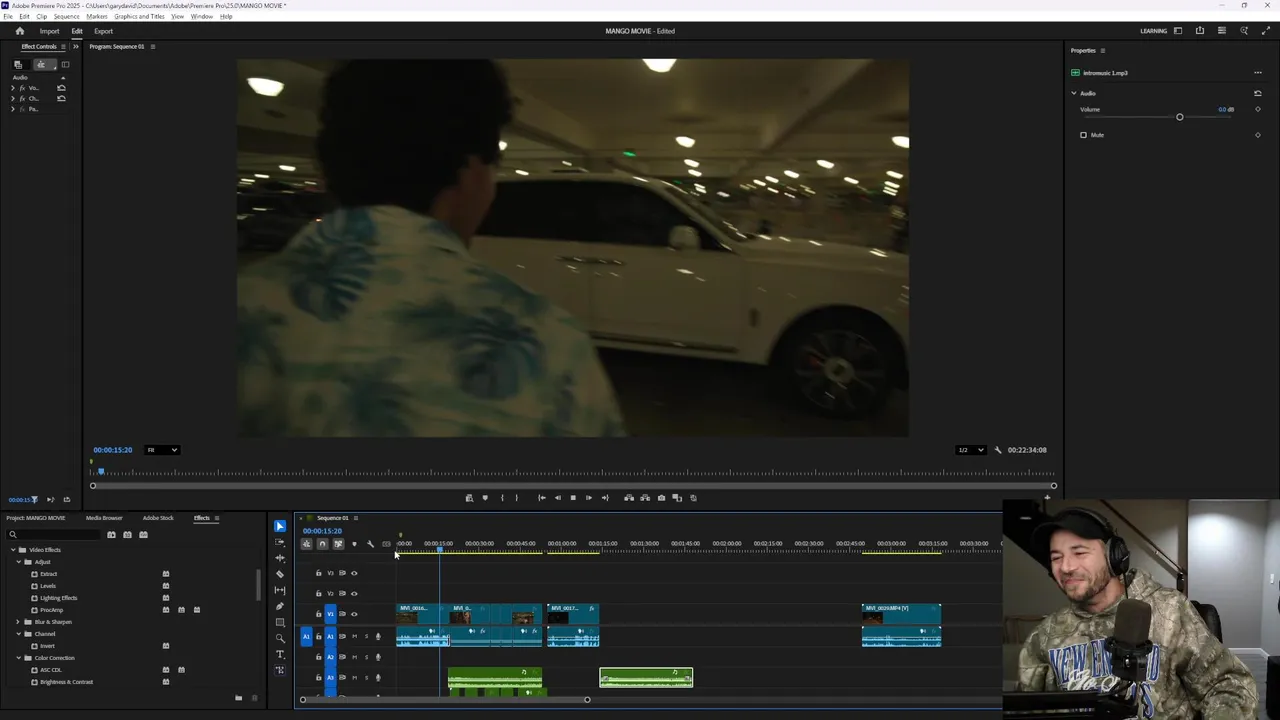Select the Zoom tool magnifier
1280x720 pixels.
click(280, 638)
